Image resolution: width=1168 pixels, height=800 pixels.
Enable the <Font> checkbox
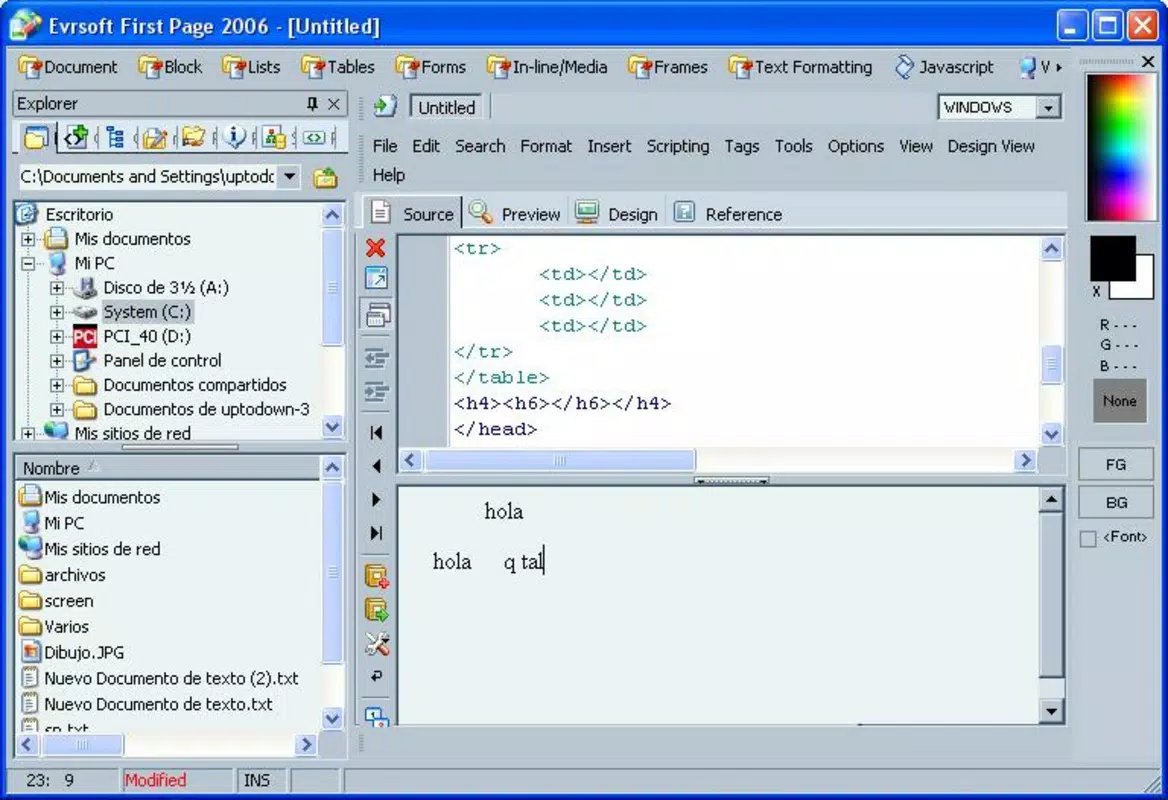pos(1088,539)
